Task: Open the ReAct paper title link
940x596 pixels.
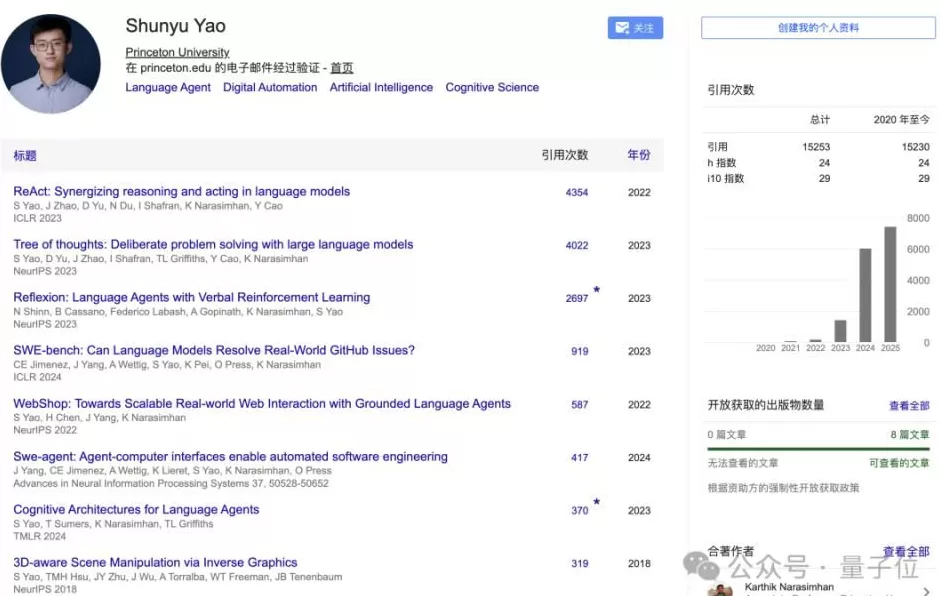Action: pyautogui.click(x=180, y=191)
